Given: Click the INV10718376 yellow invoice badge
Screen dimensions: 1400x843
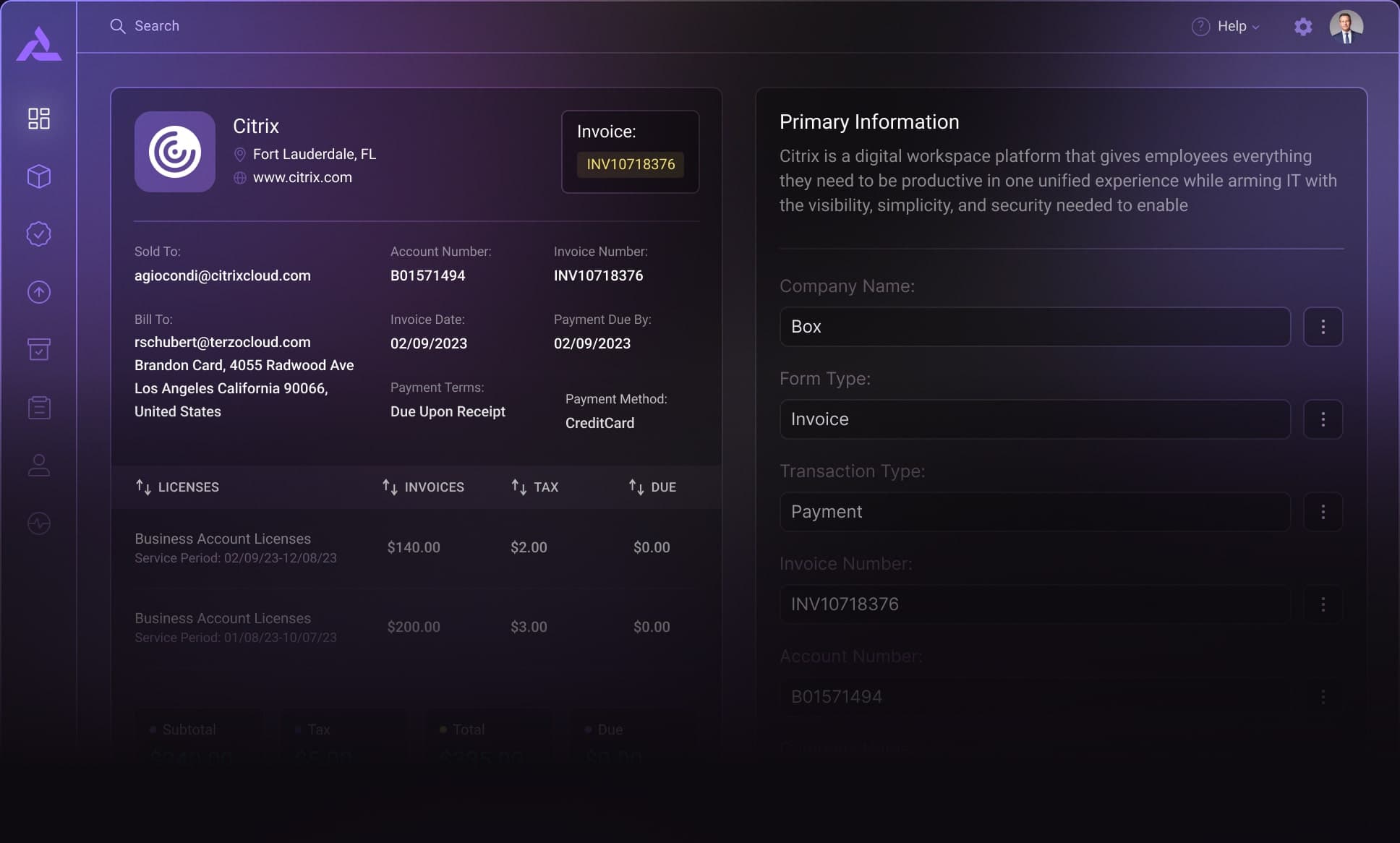Looking at the screenshot, I should 631,165.
